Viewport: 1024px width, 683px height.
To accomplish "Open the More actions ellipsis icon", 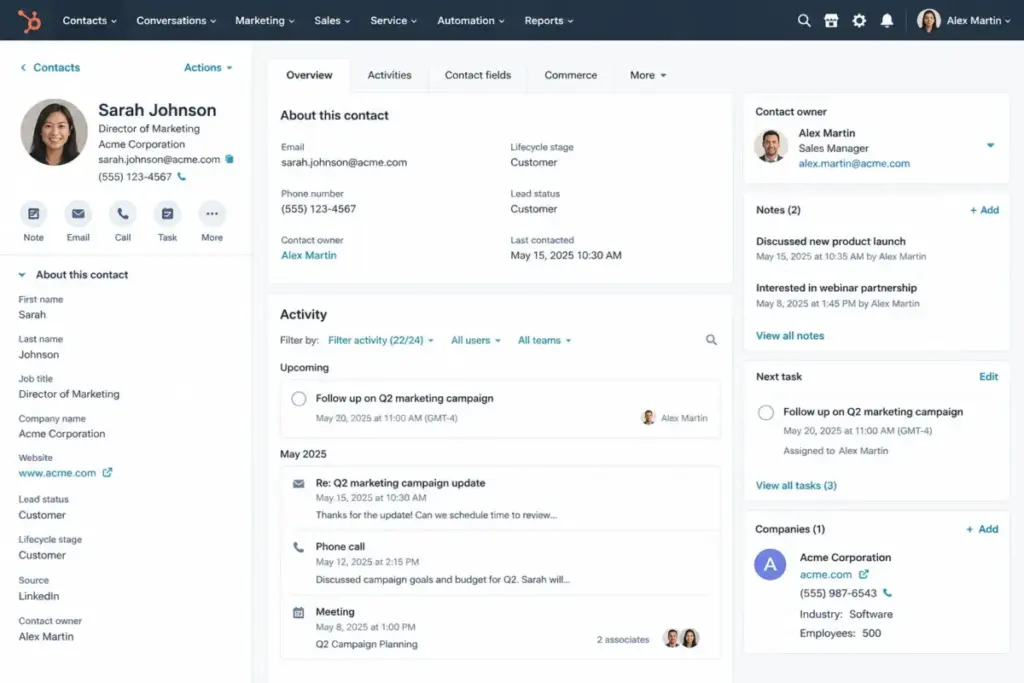I will [212, 214].
